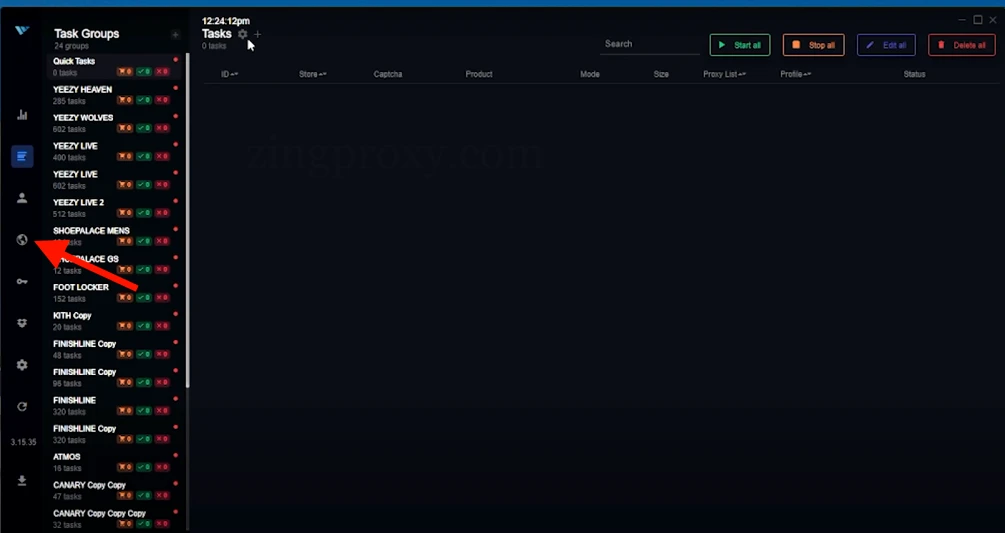This screenshot has height=533, width=1005.
Task: Click the Captcha column header
Action: (388, 74)
